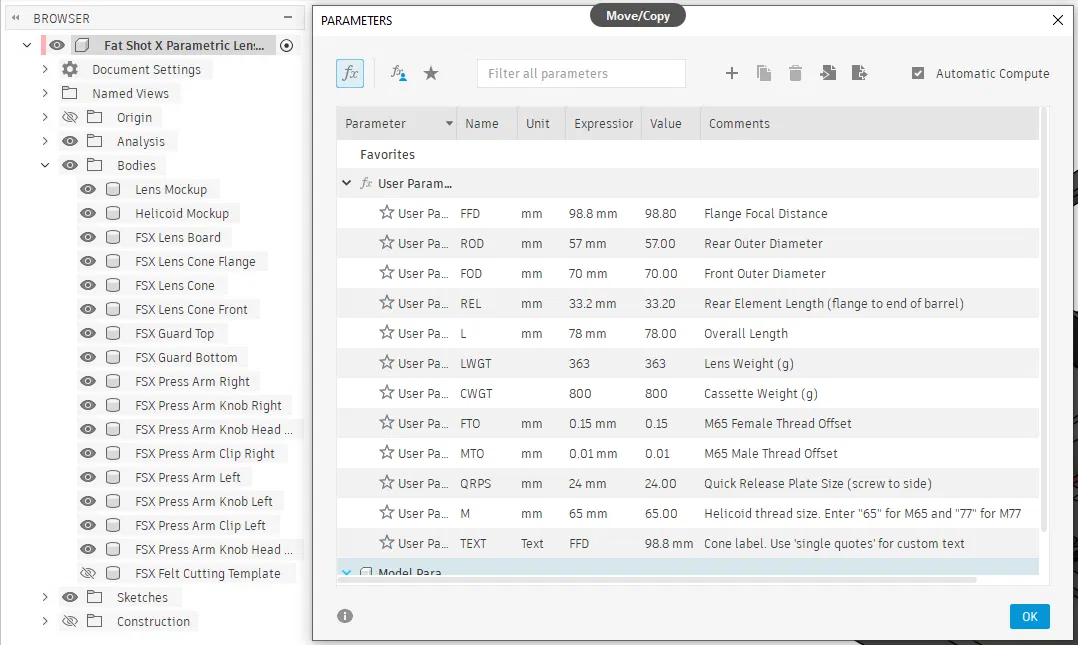1078x645 pixels.
Task: Click OK to close Parameters dialog
Action: tap(1029, 616)
